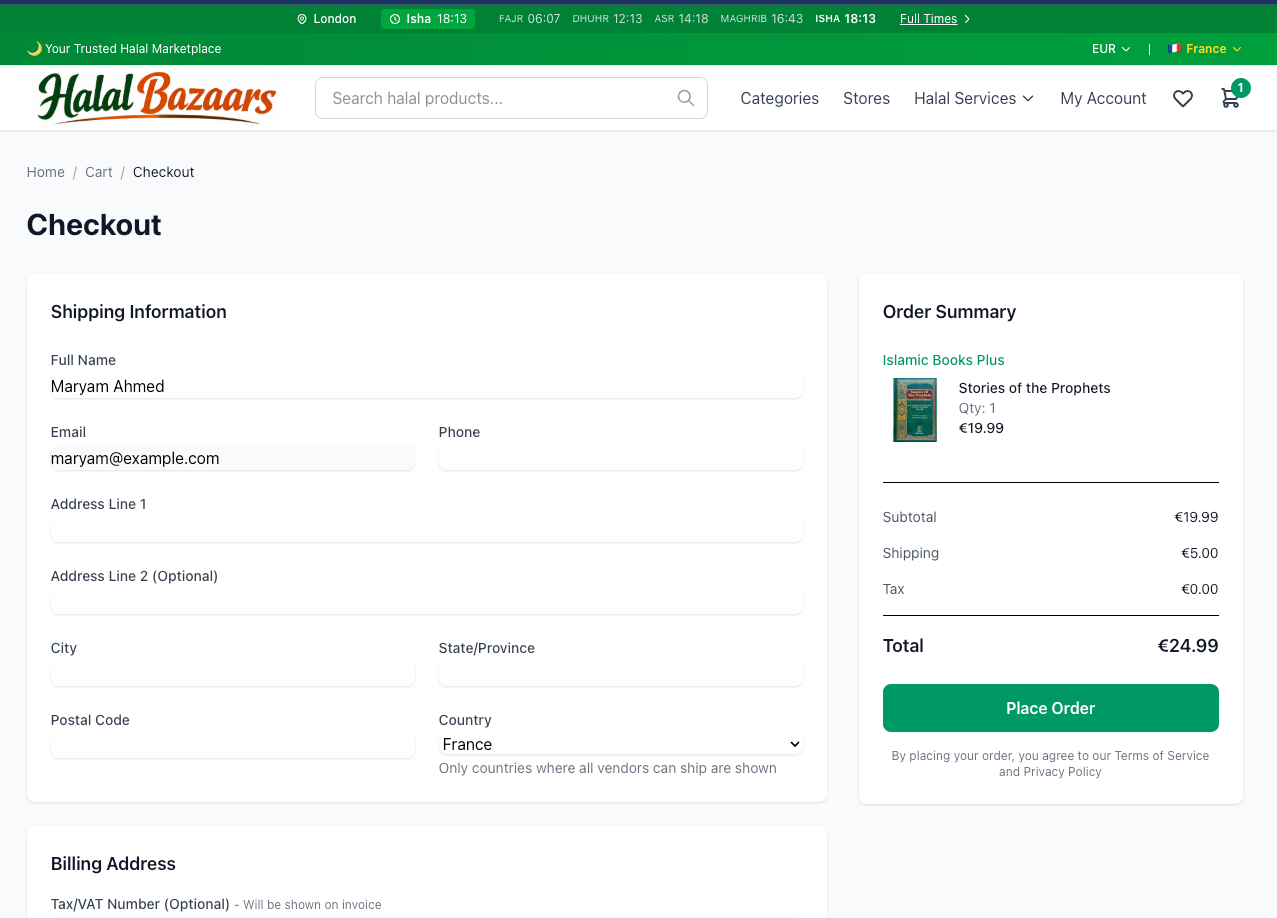This screenshot has height=918, width=1277.
Task: Open the shopping cart icon
Action: tap(1230, 98)
